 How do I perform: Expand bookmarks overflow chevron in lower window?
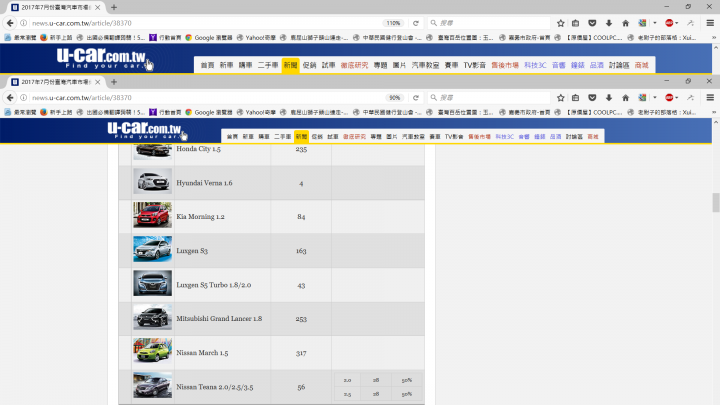[x=714, y=112]
